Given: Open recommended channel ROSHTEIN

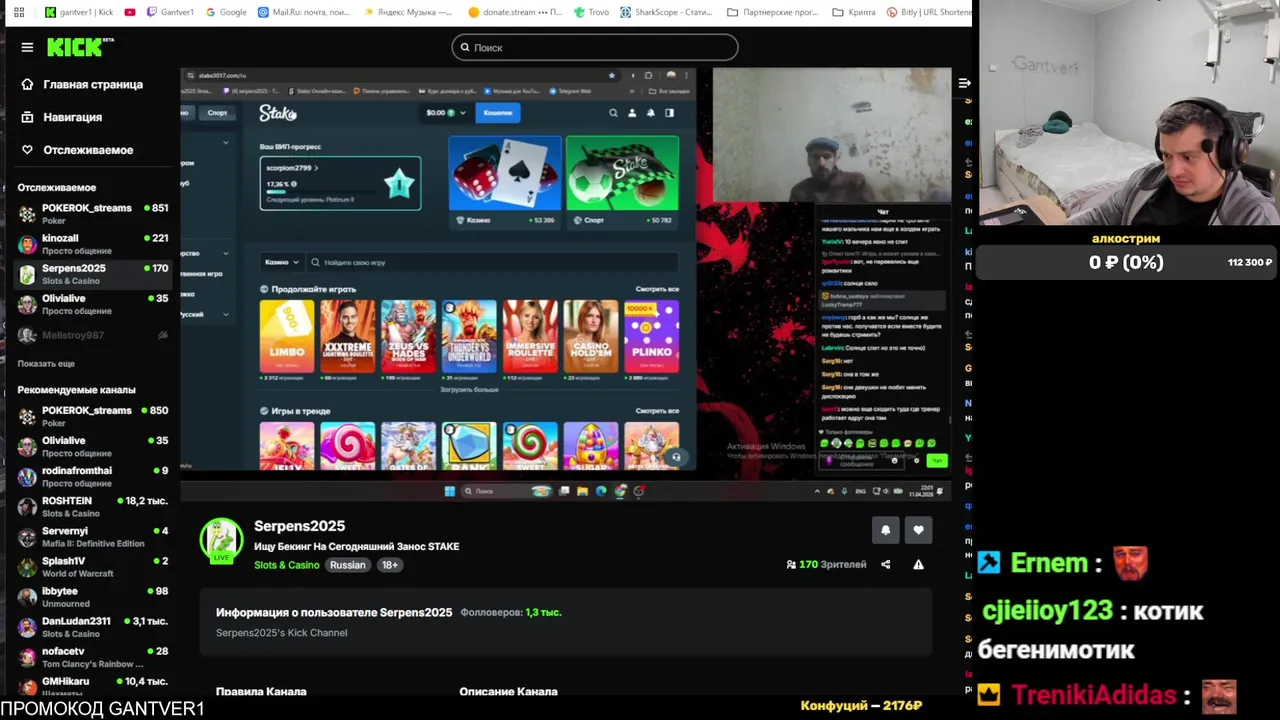Looking at the screenshot, I should coord(92,506).
